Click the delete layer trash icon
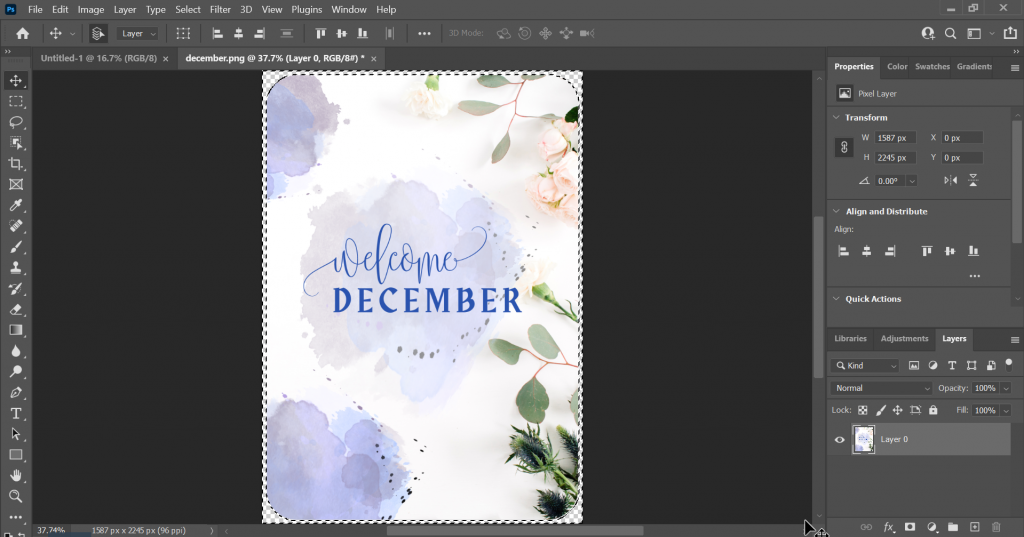 coord(996,527)
